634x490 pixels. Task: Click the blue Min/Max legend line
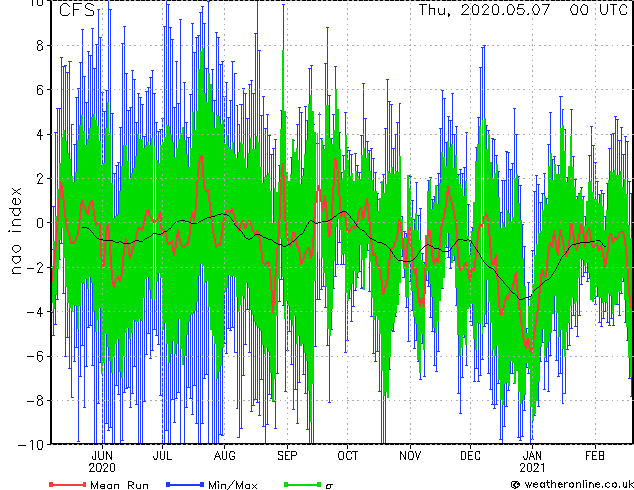click(x=185, y=484)
